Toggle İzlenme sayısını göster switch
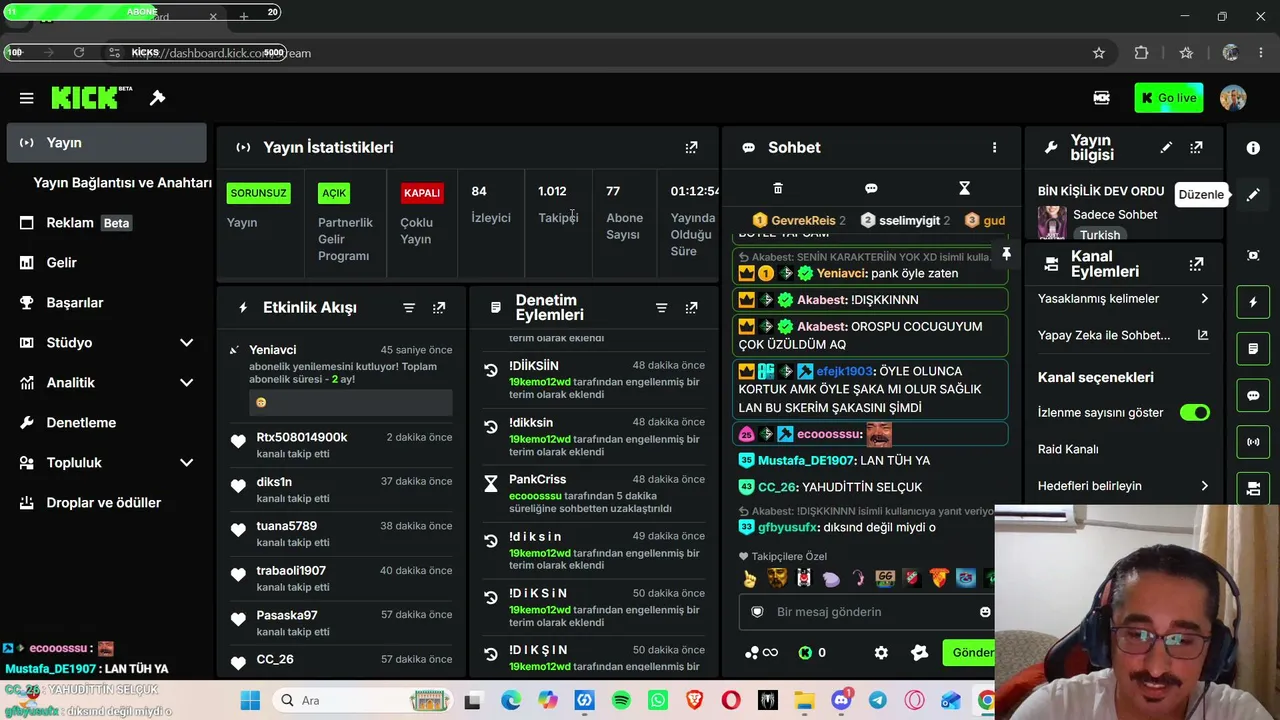This screenshot has height=720, width=1280. (x=1194, y=413)
